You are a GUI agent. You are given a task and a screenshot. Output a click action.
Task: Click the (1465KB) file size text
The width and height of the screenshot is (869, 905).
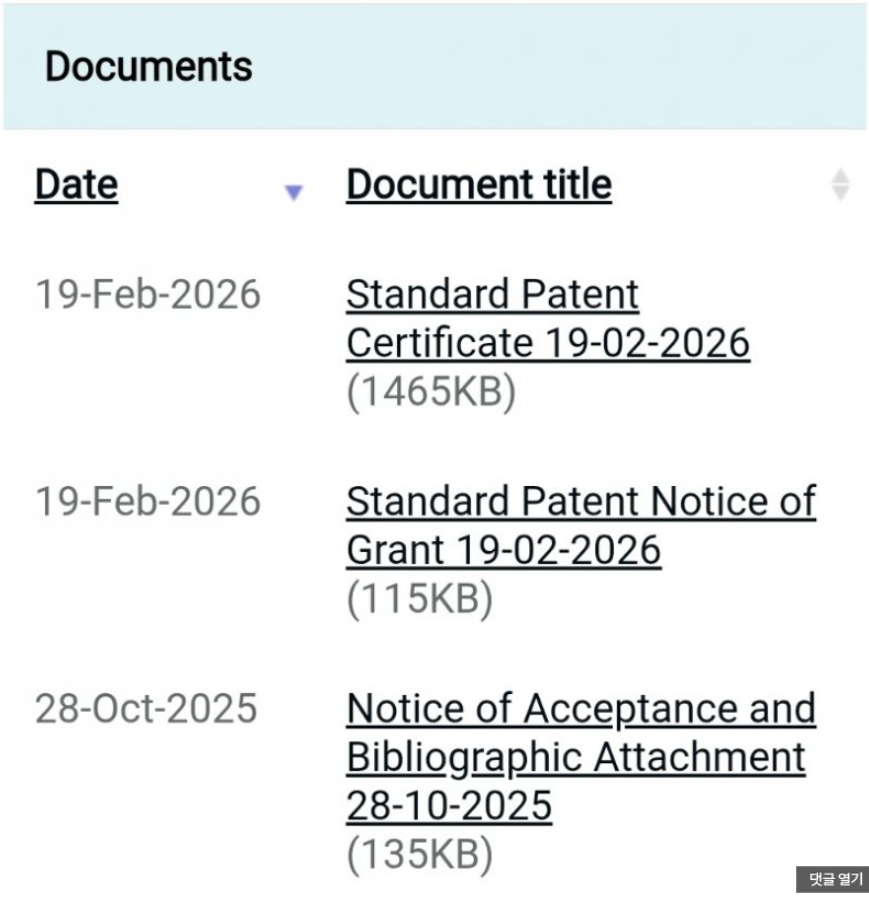coord(431,392)
